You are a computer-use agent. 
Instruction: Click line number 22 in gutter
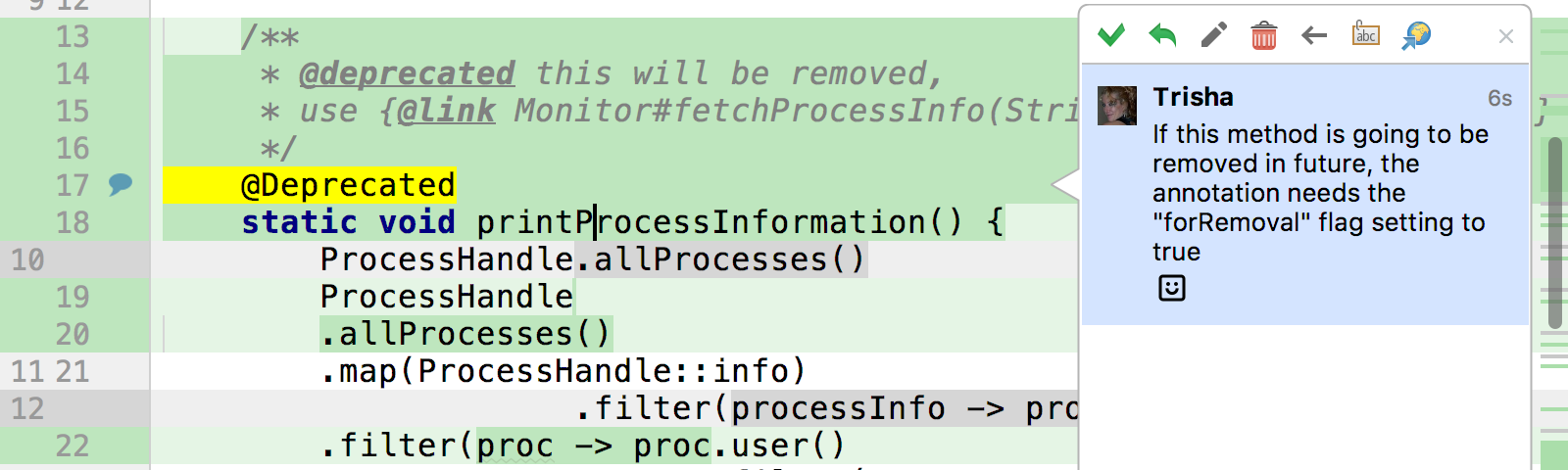click(73, 446)
